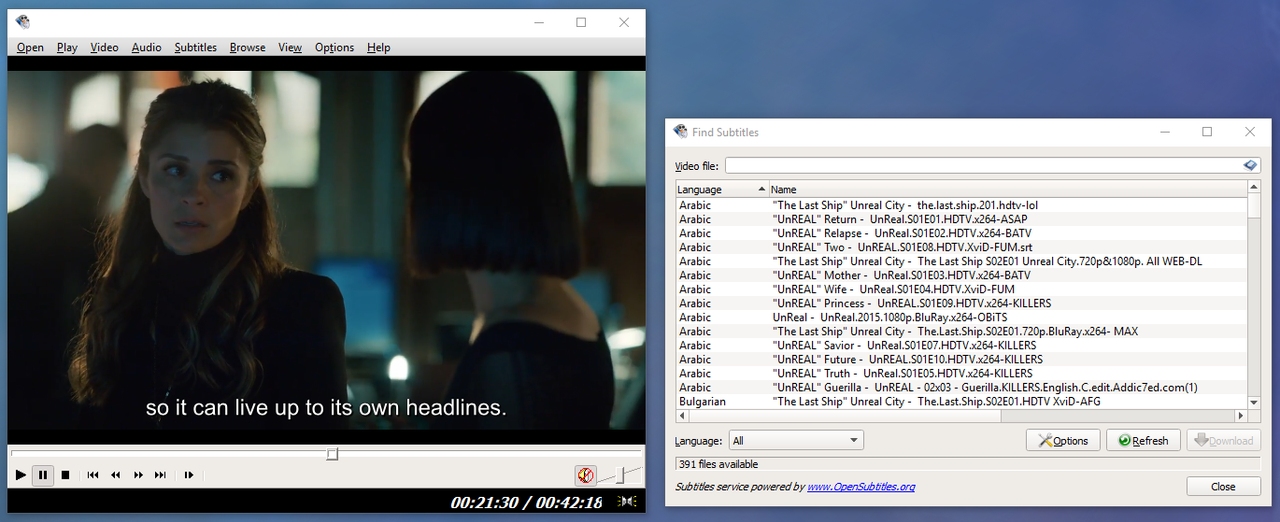Open the Open menu
Image resolution: width=1280 pixels, height=522 pixels.
[x=30, y=47]
